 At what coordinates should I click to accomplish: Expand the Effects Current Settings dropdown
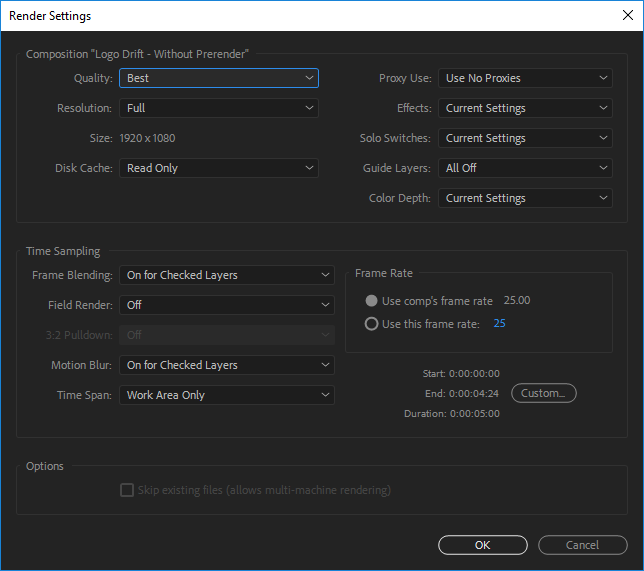[525, 108]
